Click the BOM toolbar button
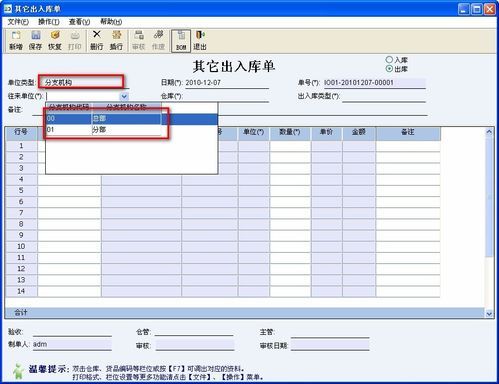 [x=181, y=41]
